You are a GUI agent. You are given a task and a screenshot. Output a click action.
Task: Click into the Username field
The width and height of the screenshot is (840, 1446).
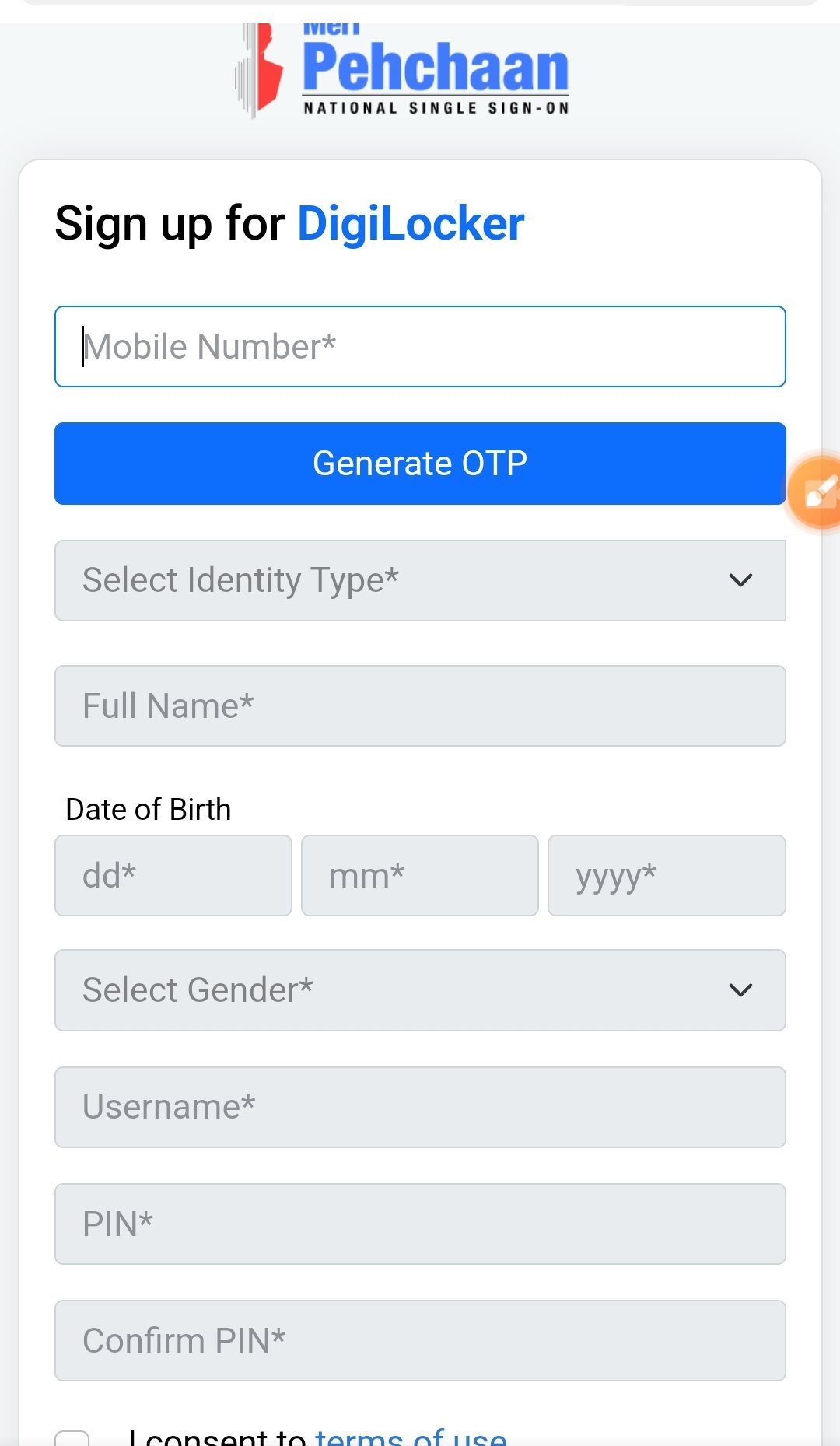click(420, 1107)
